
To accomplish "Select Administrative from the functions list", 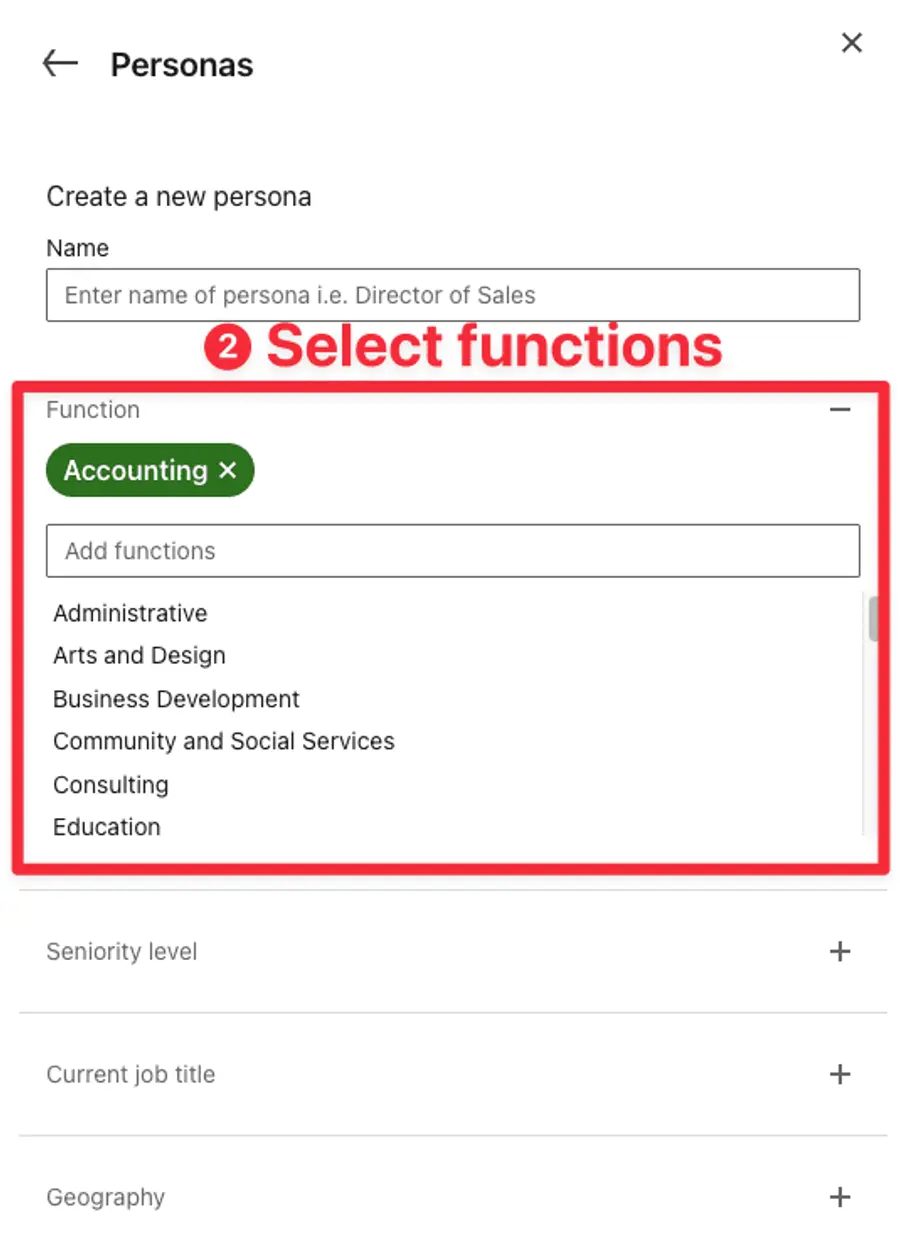I will coord(130,613).
